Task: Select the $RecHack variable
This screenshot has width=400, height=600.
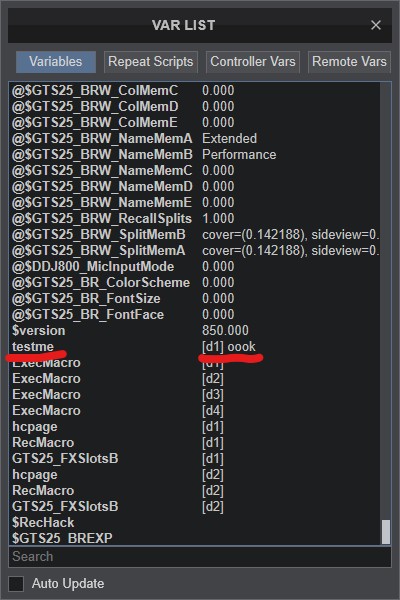Action: coord(195,523)
